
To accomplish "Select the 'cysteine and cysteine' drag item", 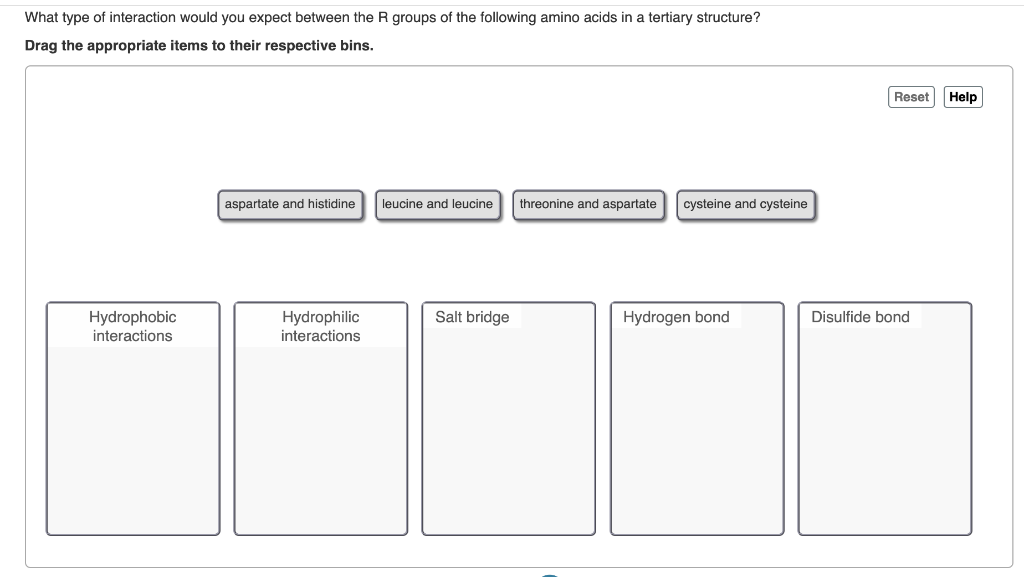I will pos(746,204).
